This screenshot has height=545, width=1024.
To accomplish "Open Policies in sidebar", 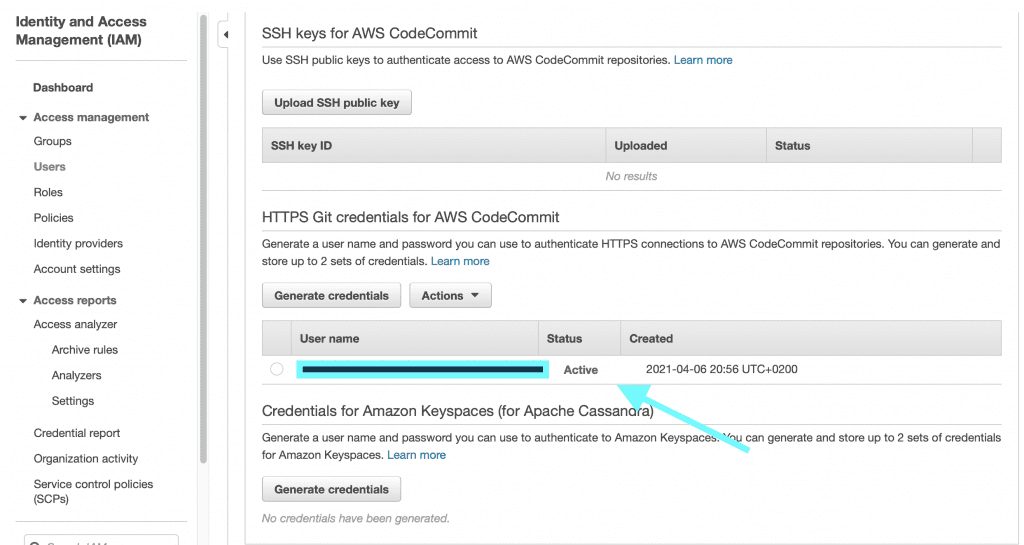I will coord(54,217).
